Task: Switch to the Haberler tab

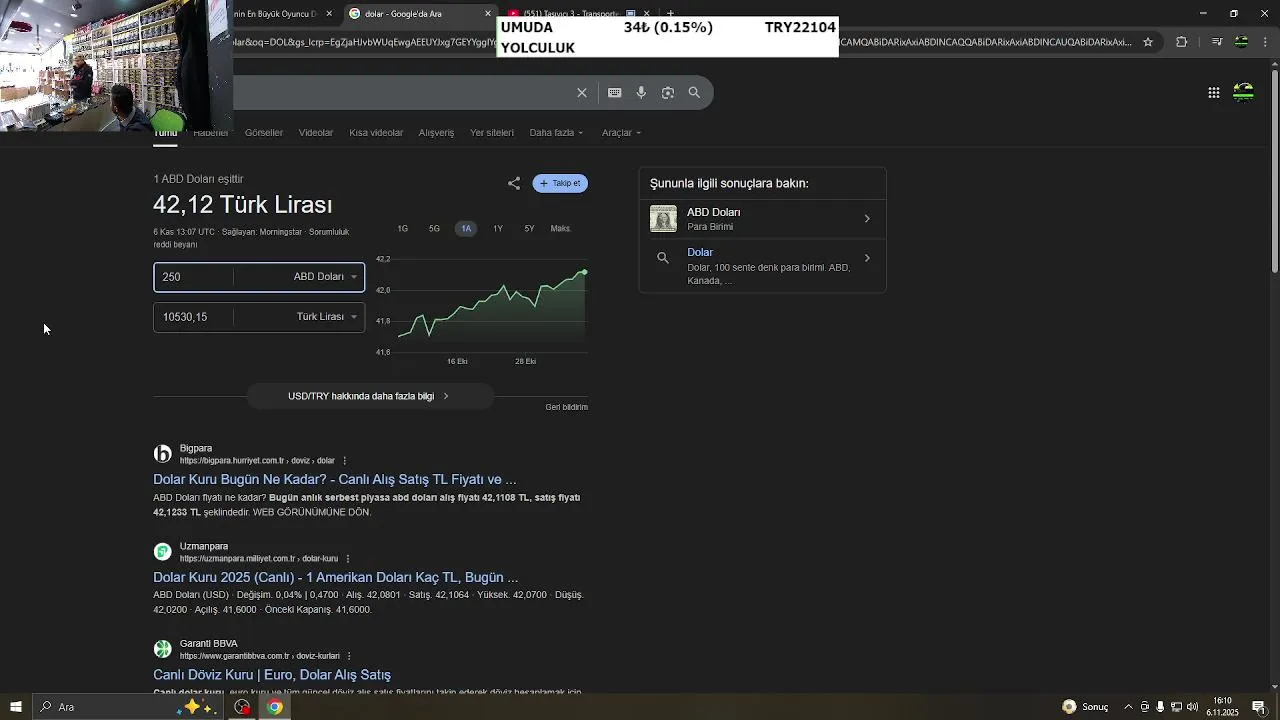Action: click(211, 133)
